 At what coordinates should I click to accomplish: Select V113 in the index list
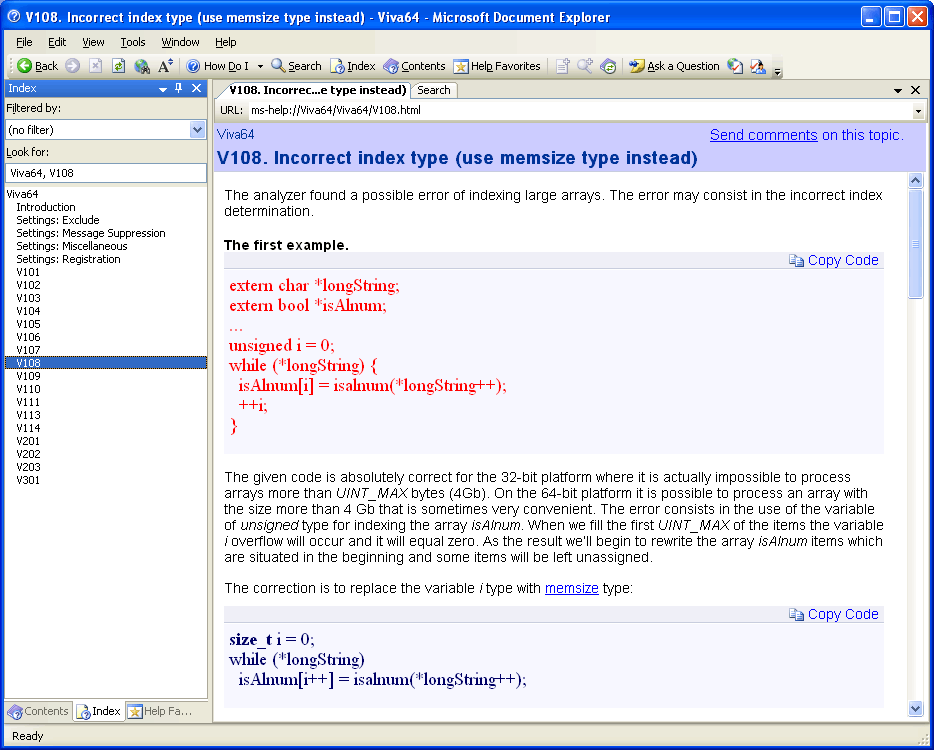click(29, 415)
